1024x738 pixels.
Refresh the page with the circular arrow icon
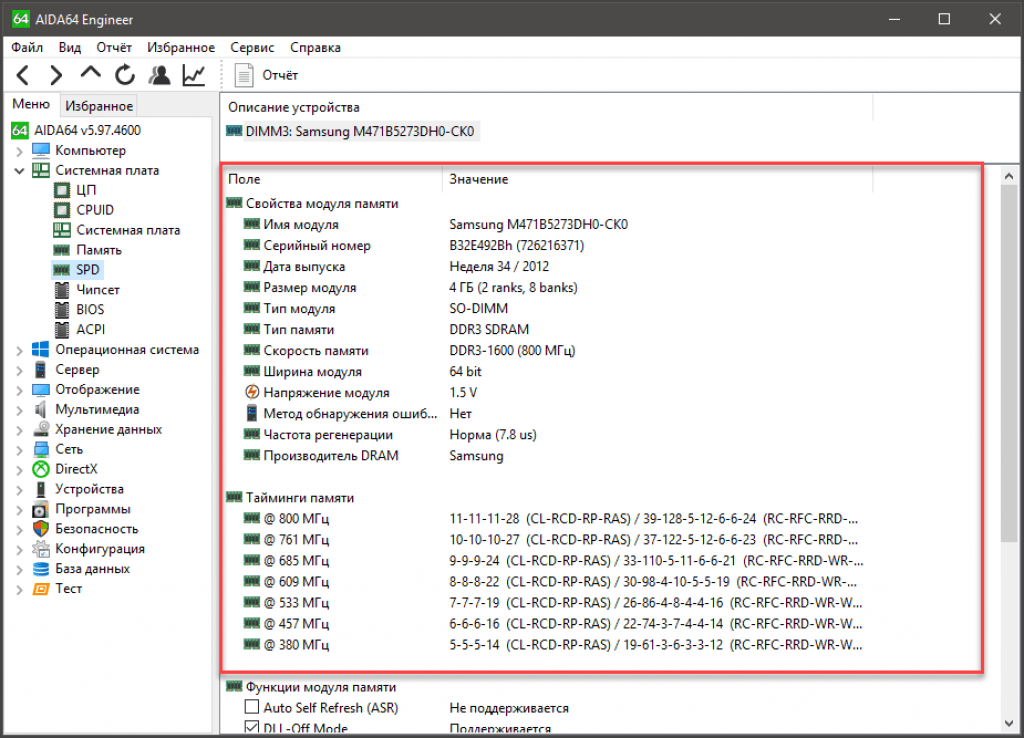pos(125,76)
